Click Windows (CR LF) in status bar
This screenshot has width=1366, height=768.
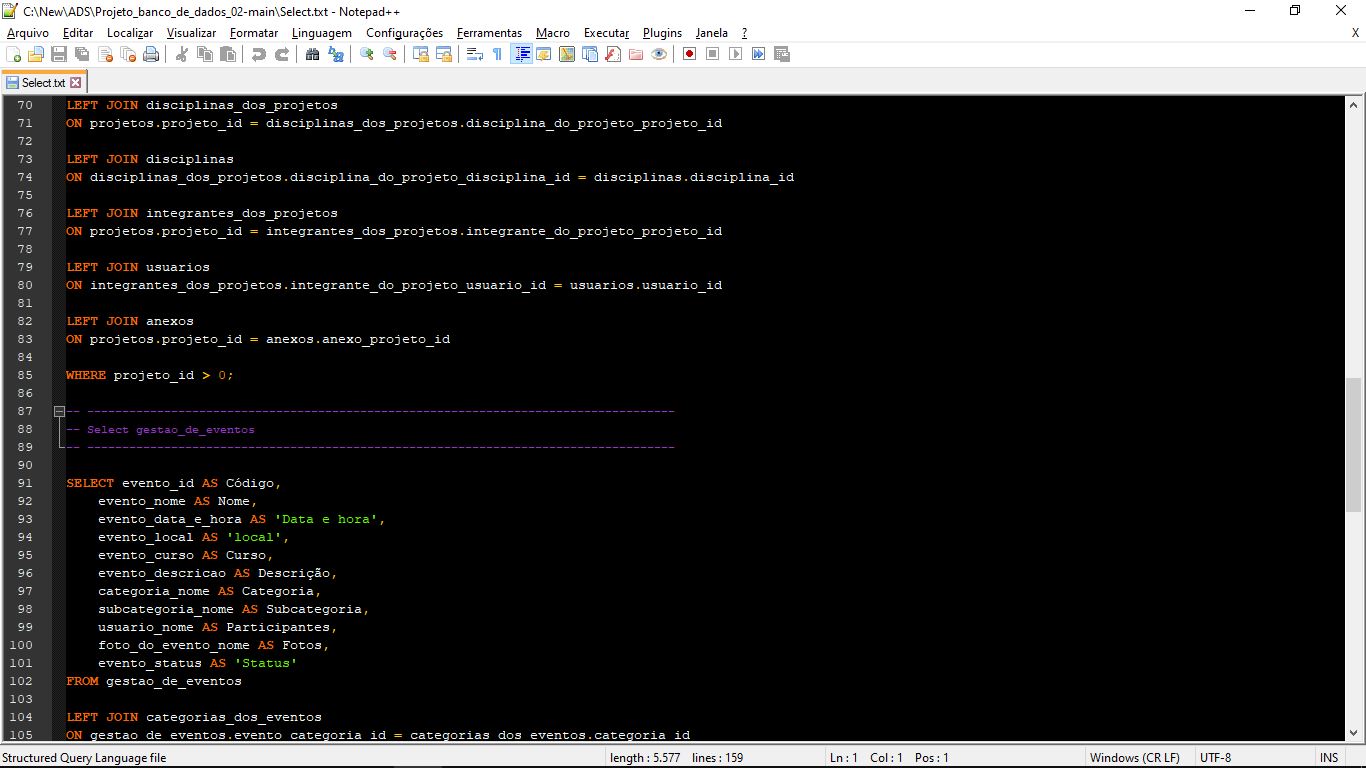tap(1134, 758)
